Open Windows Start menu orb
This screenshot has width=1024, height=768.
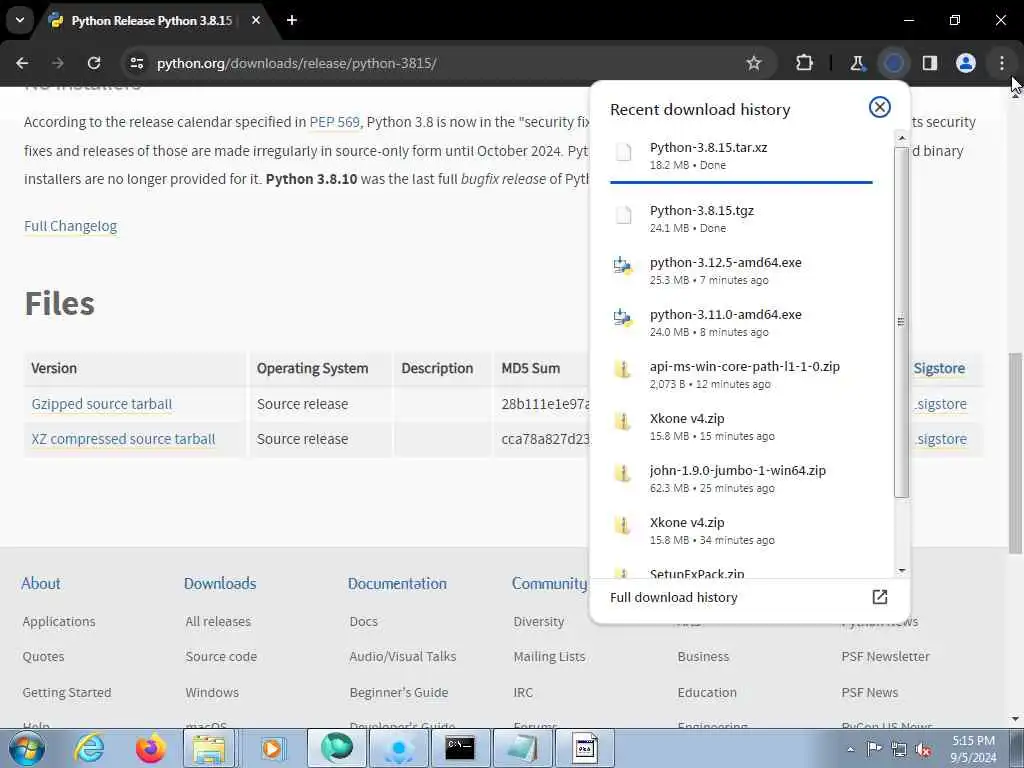click(x=27, y=748)
